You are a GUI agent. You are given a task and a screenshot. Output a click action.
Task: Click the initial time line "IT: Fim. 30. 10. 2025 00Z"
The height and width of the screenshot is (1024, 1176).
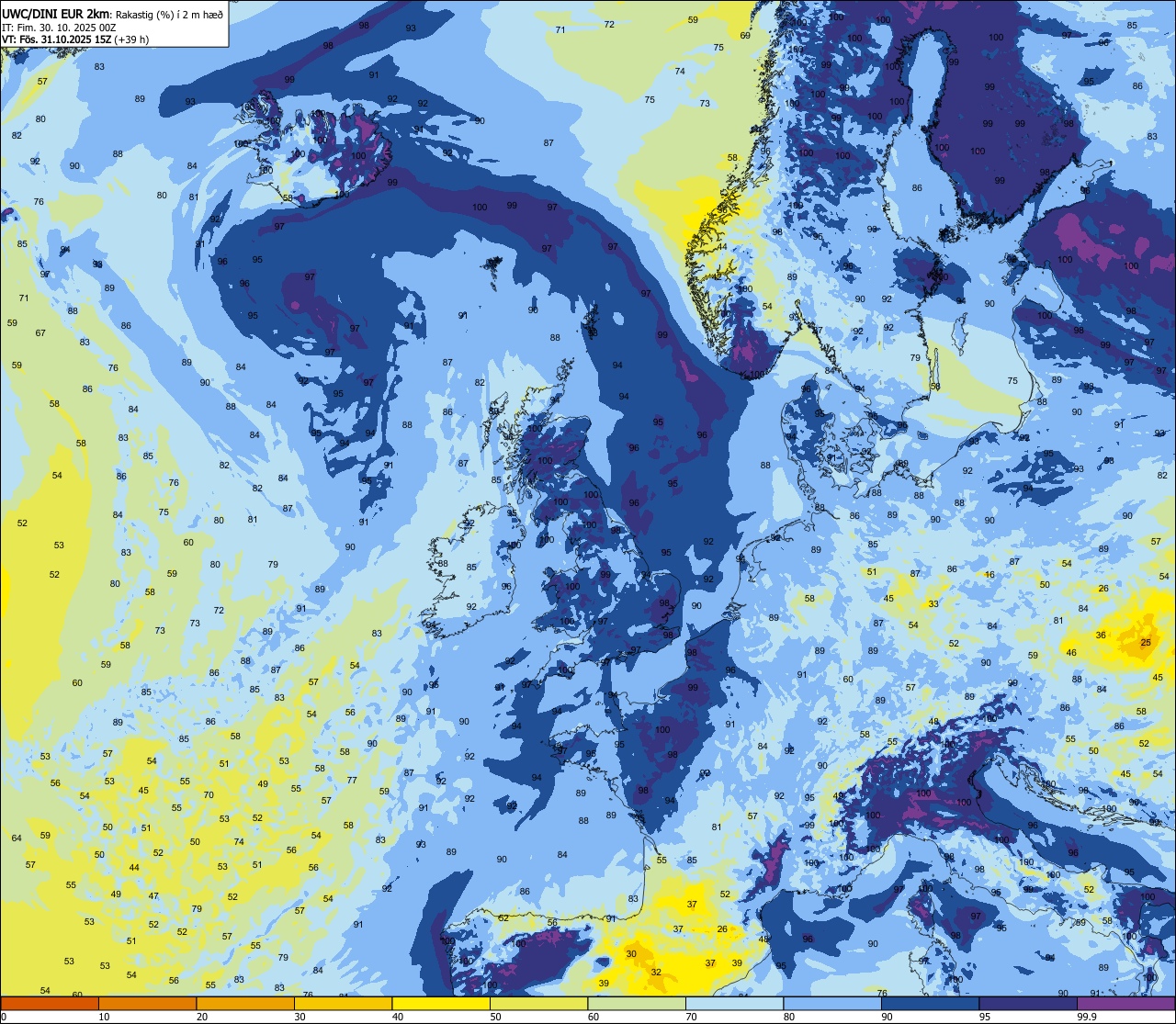pos(59,28)
